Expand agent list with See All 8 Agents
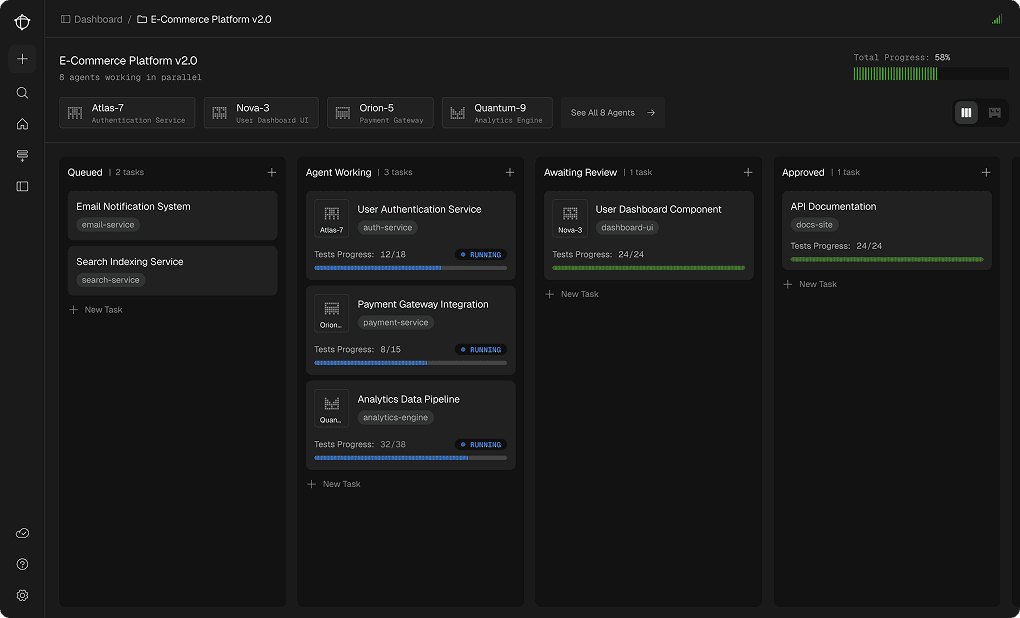The image size is (1020, 618). pos(612,113)
